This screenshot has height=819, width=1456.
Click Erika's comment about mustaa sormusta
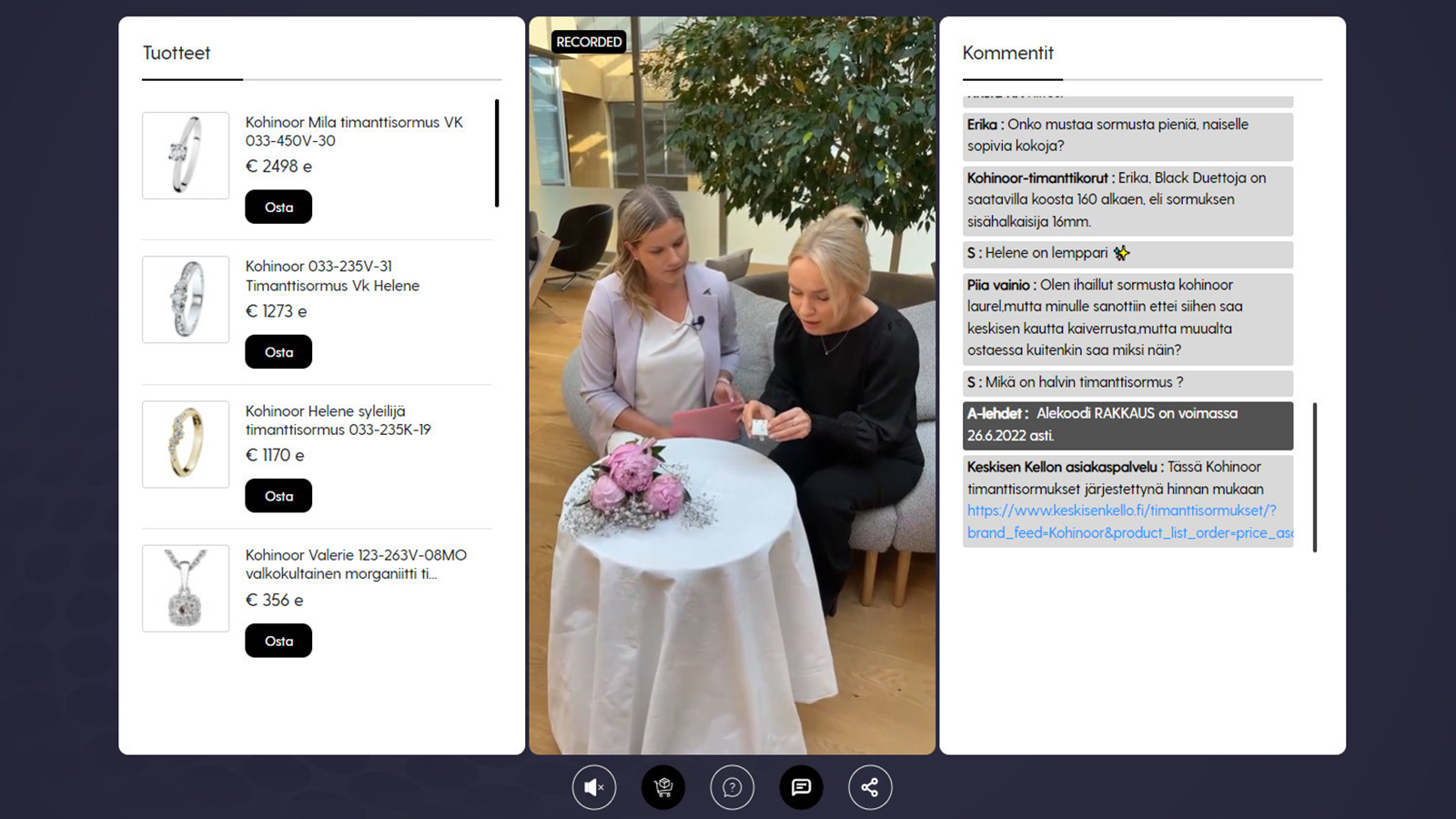click(1127, 136)
